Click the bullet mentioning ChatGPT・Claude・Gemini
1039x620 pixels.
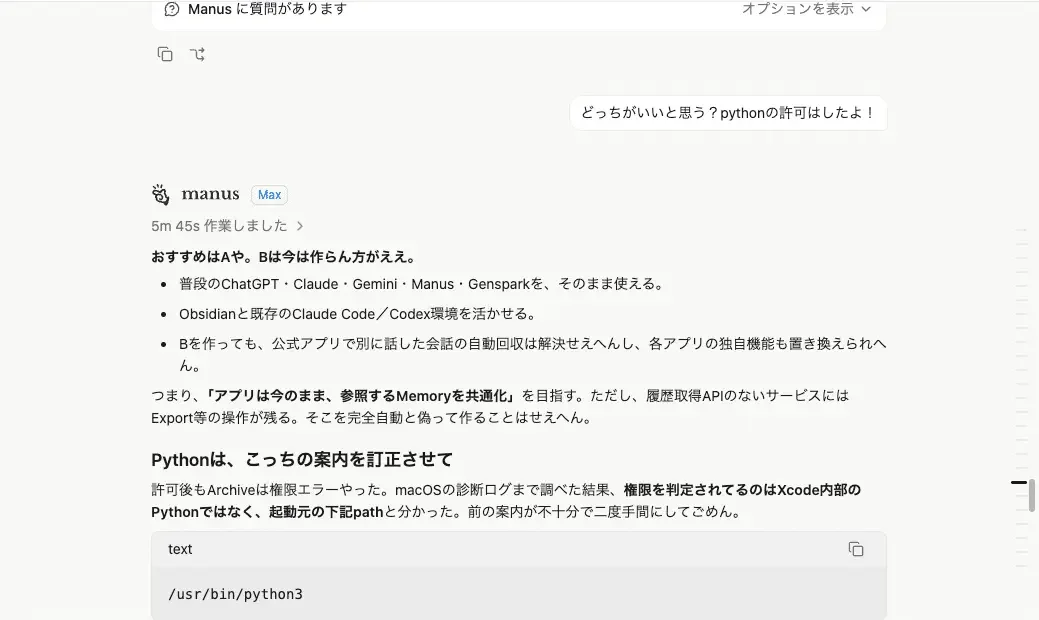tap(422, 284)
